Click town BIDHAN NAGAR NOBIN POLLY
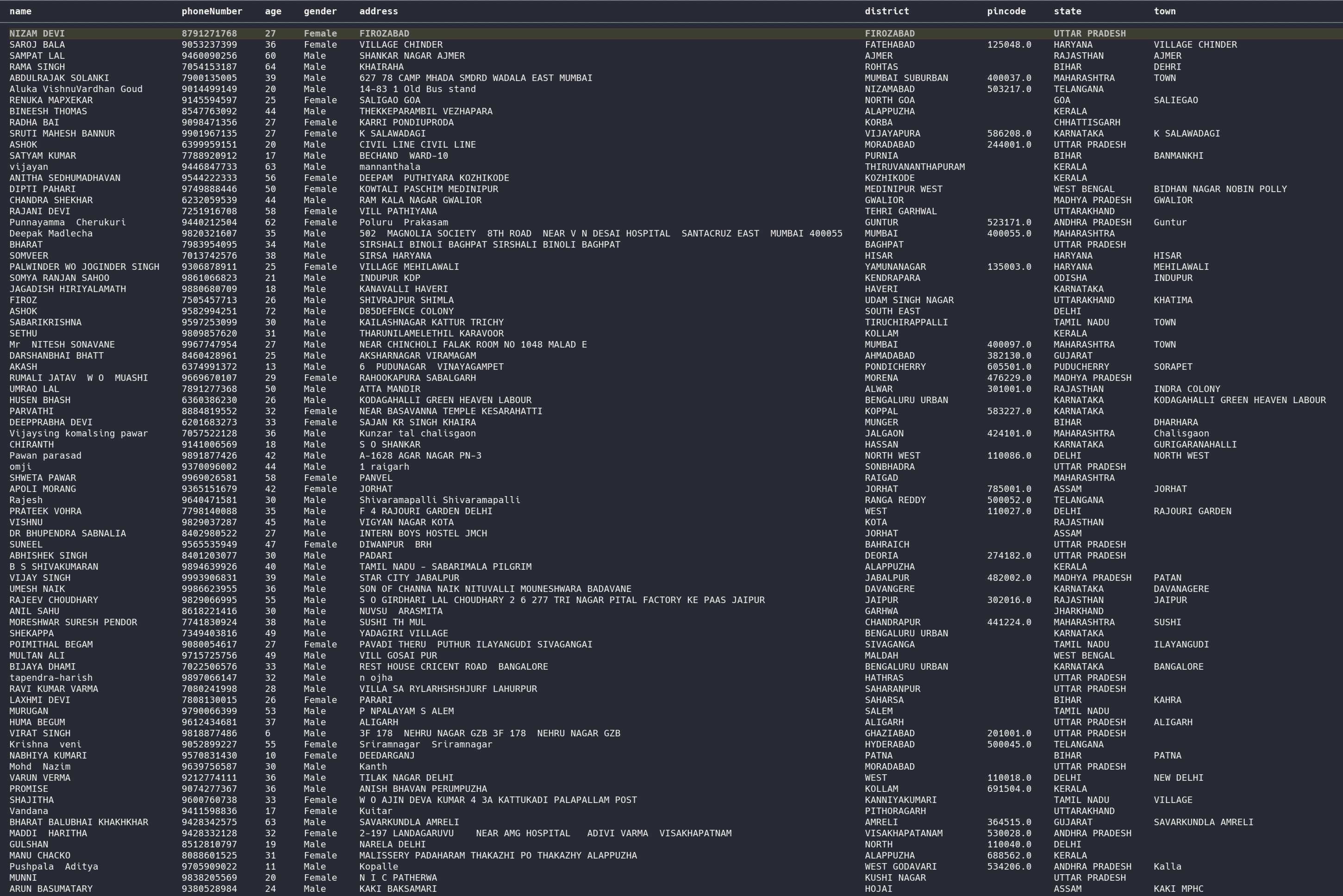The image size is (1343, 896). [1220, 189]
